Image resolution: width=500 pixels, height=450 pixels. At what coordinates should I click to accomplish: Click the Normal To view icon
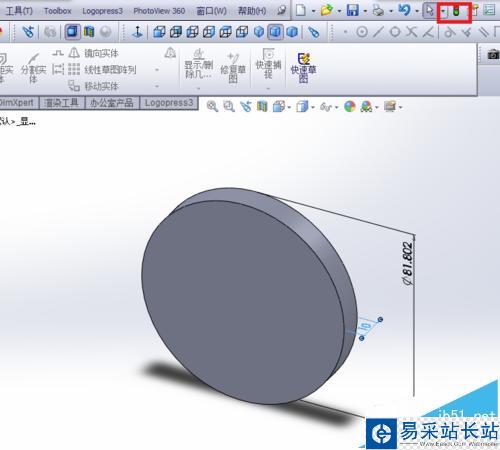(137, 32)
